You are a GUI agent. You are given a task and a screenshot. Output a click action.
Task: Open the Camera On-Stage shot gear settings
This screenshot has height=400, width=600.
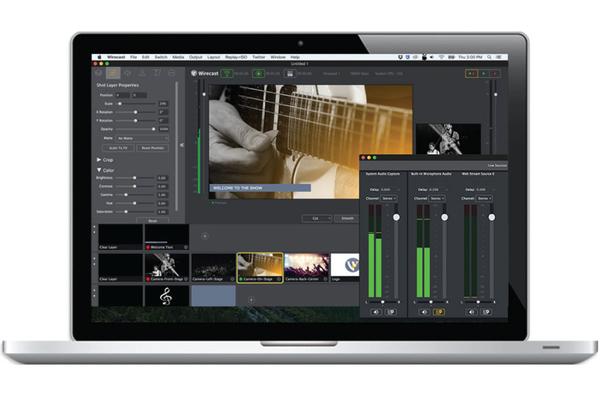279,279
